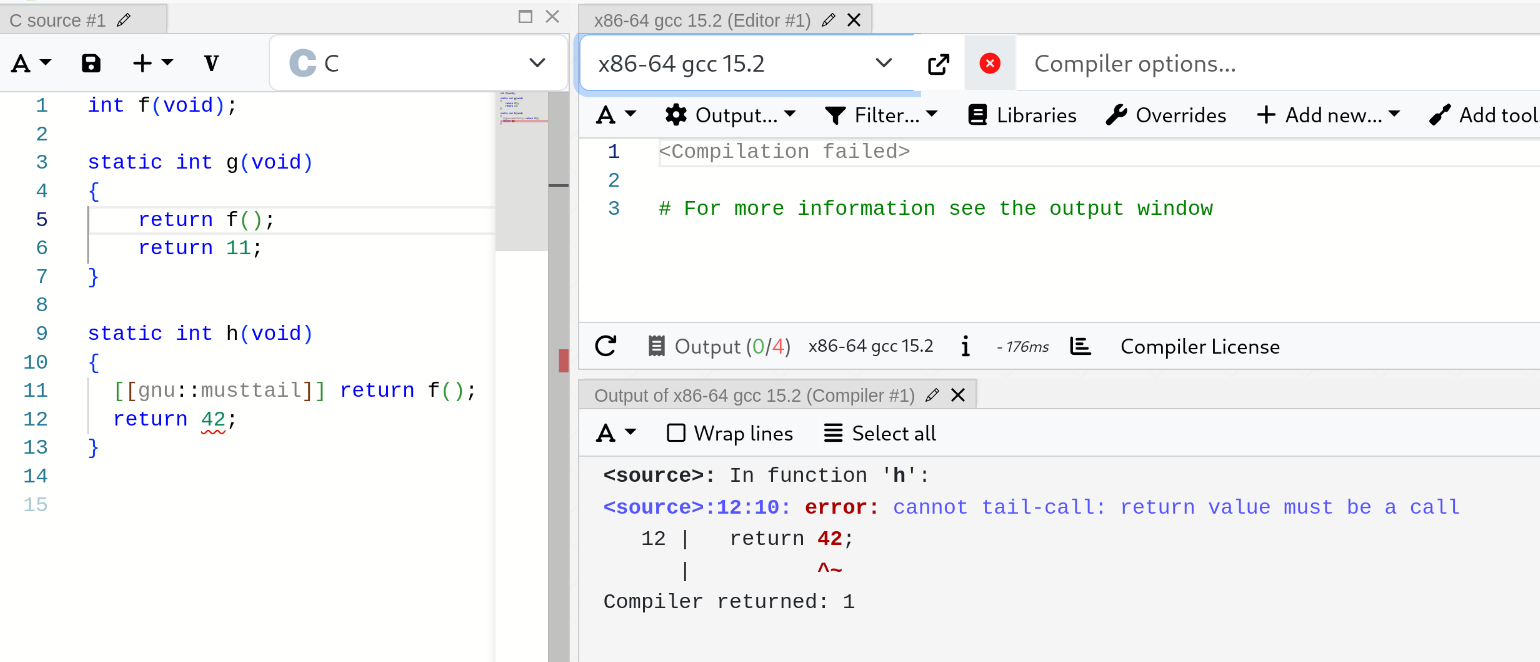This screenshot has width=1540, height=662.
Task: Select the Output of x86-64 gcc 15.2 tab
Action: coord(754,395)
